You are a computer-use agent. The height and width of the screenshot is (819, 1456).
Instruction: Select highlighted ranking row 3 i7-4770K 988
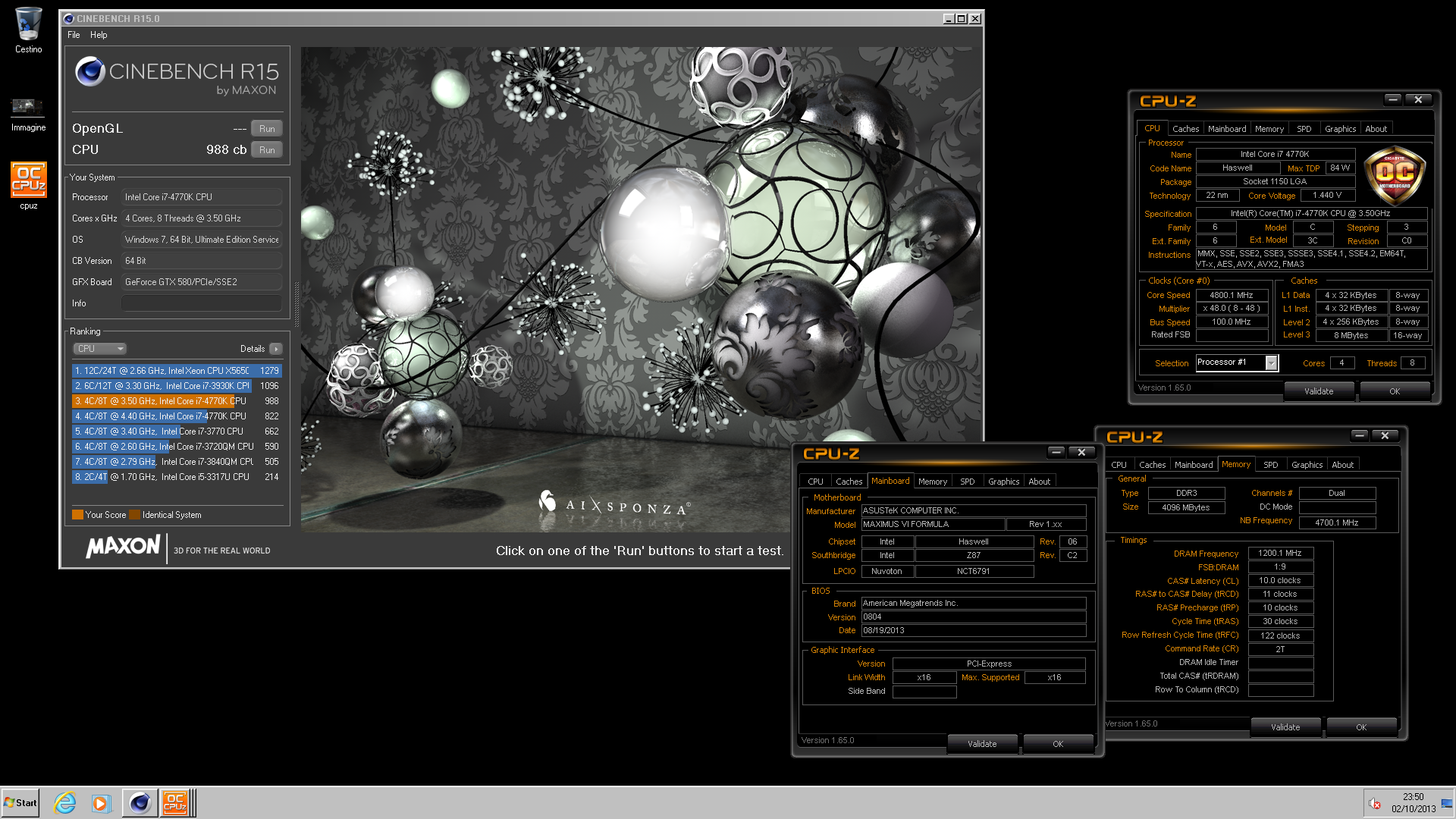(177, 401)
